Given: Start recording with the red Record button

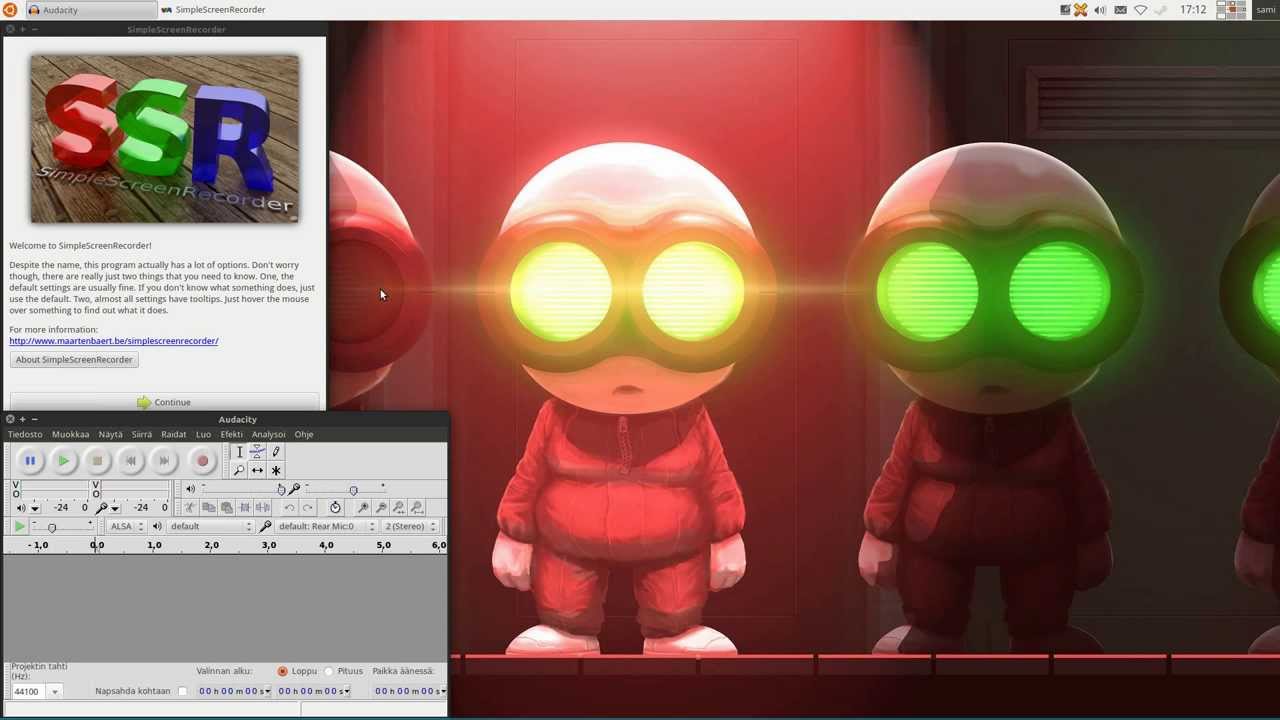Looking at the screenshot, I should tap(202, 461).
